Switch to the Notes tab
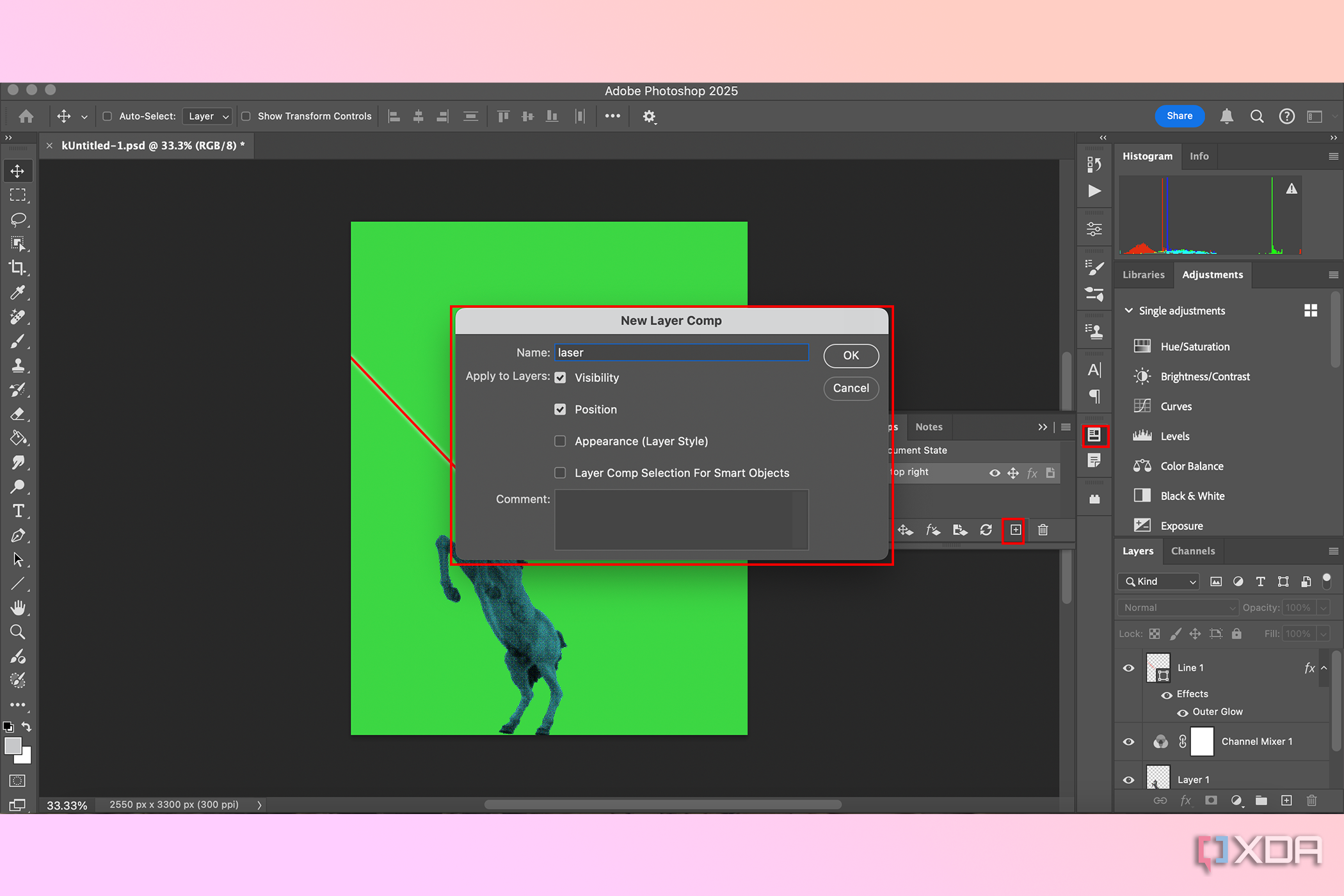The image size is (1344, 896). [929, 427]
